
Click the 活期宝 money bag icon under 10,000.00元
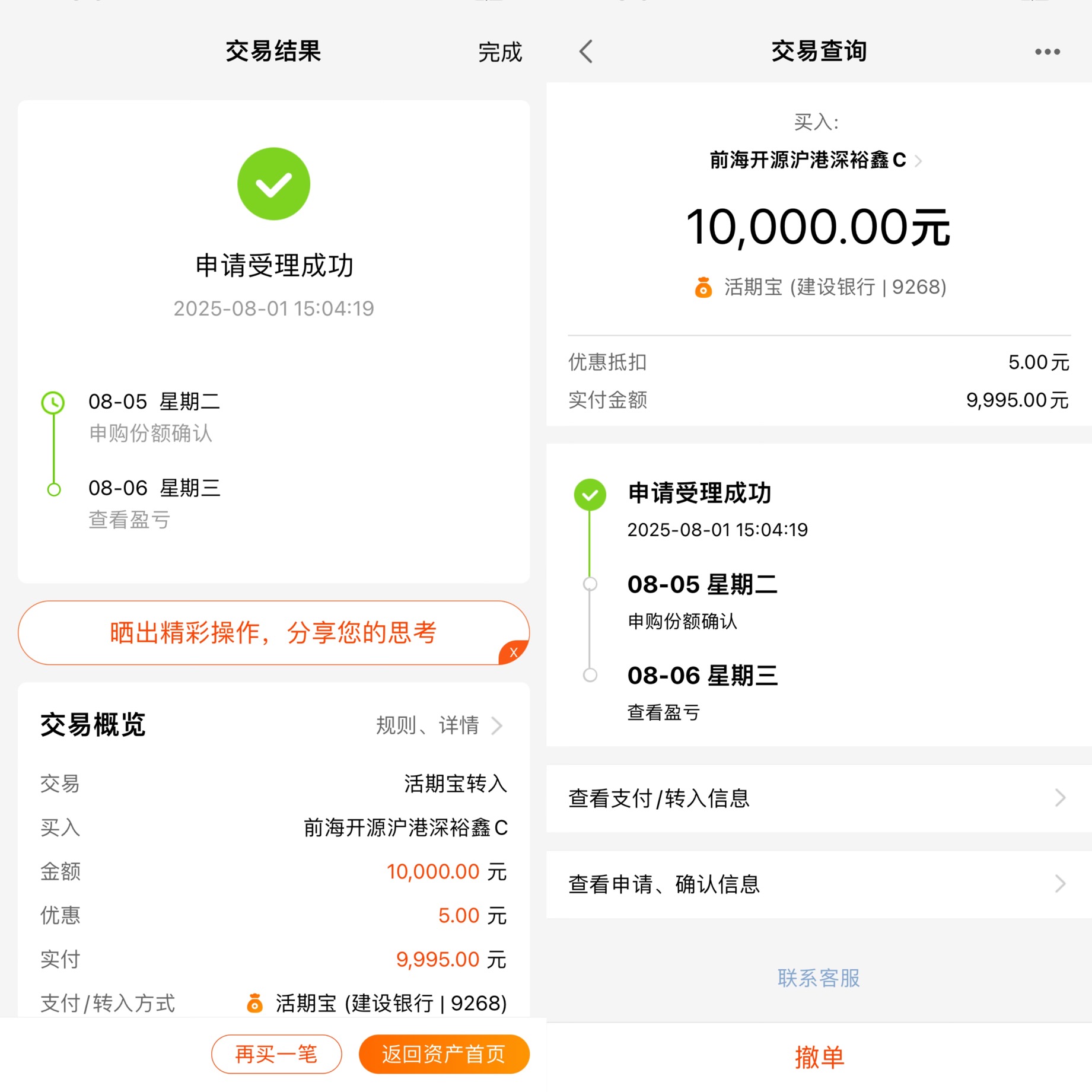tap(703, 287)
